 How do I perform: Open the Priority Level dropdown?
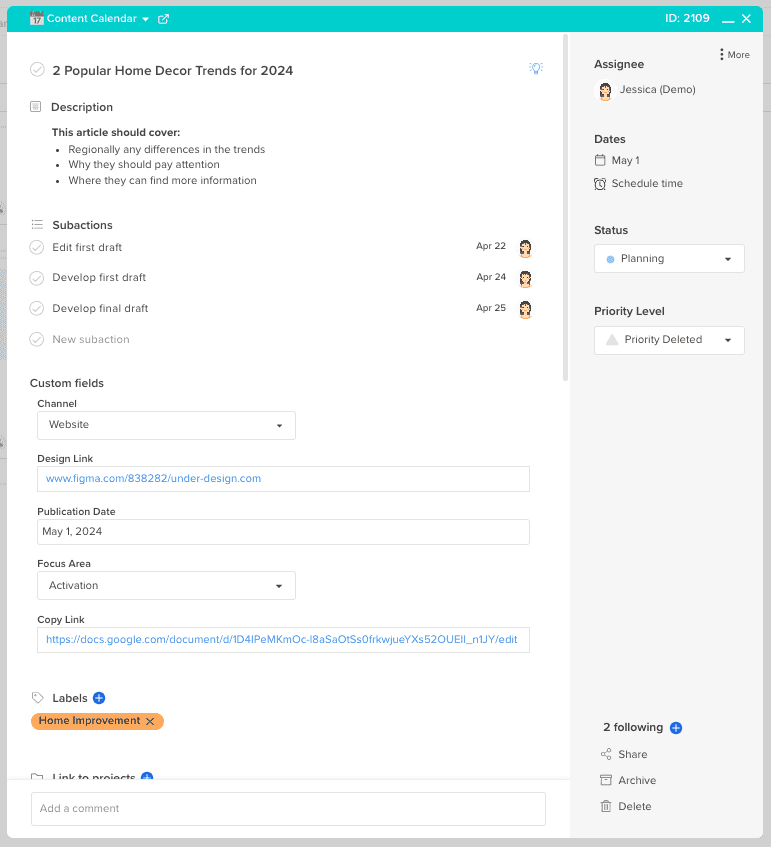(669, 340)
